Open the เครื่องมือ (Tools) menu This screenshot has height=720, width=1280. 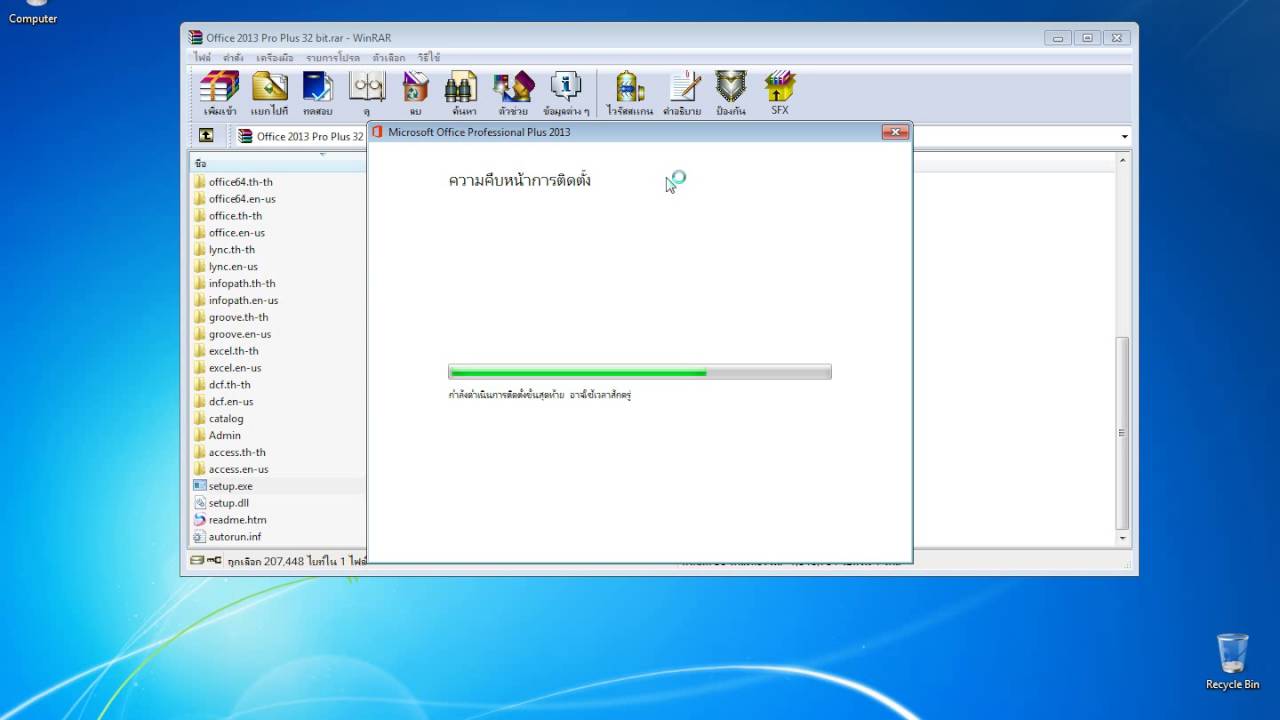point(275,58)
